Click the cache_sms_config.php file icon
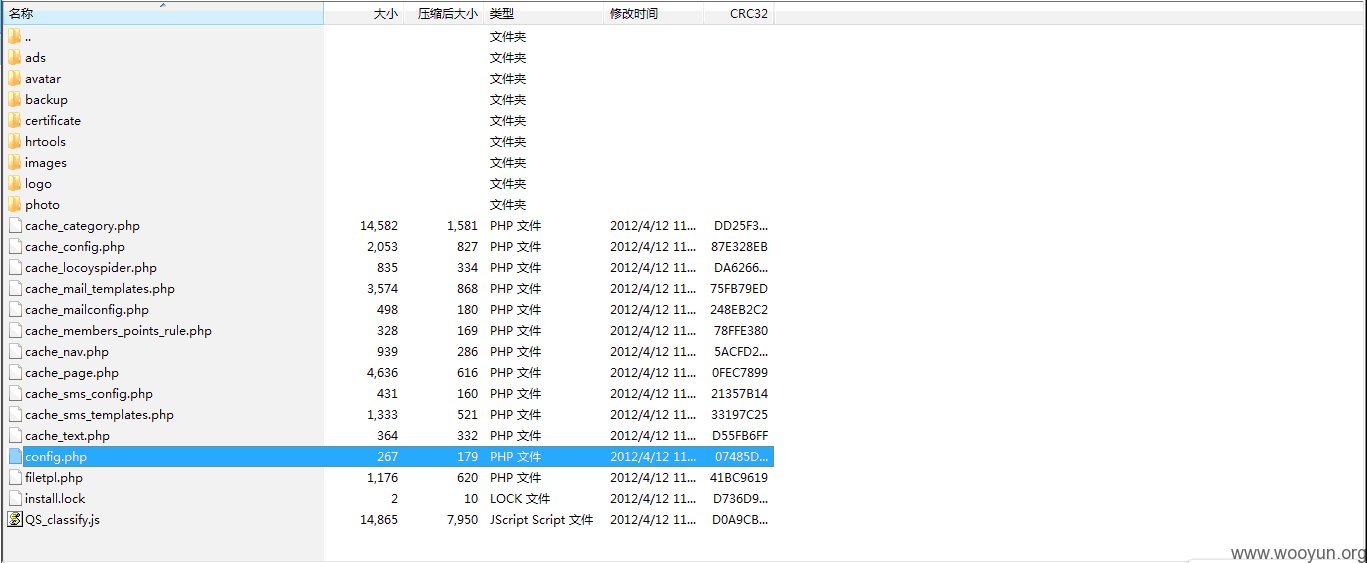 click(x=14, y=394)
